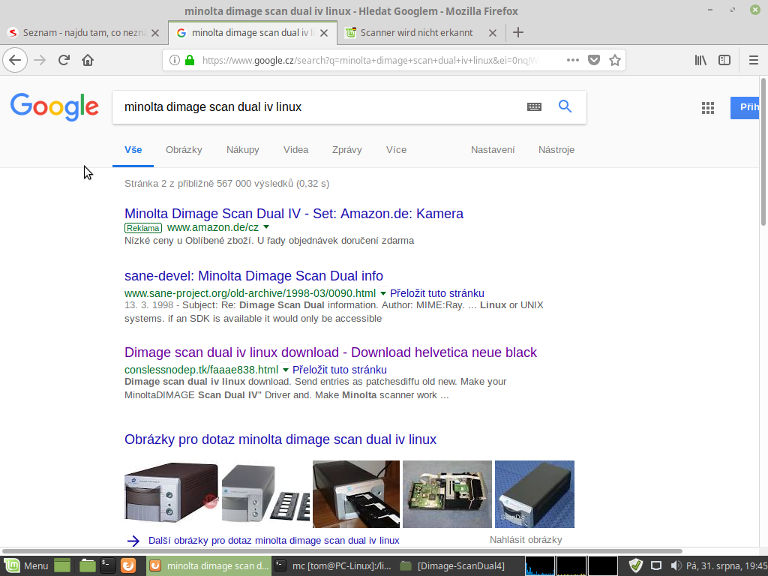Launch Firefox from the panel launcher
The width and height of the screenshot is (768, 576).
click(x=128, y=566)
